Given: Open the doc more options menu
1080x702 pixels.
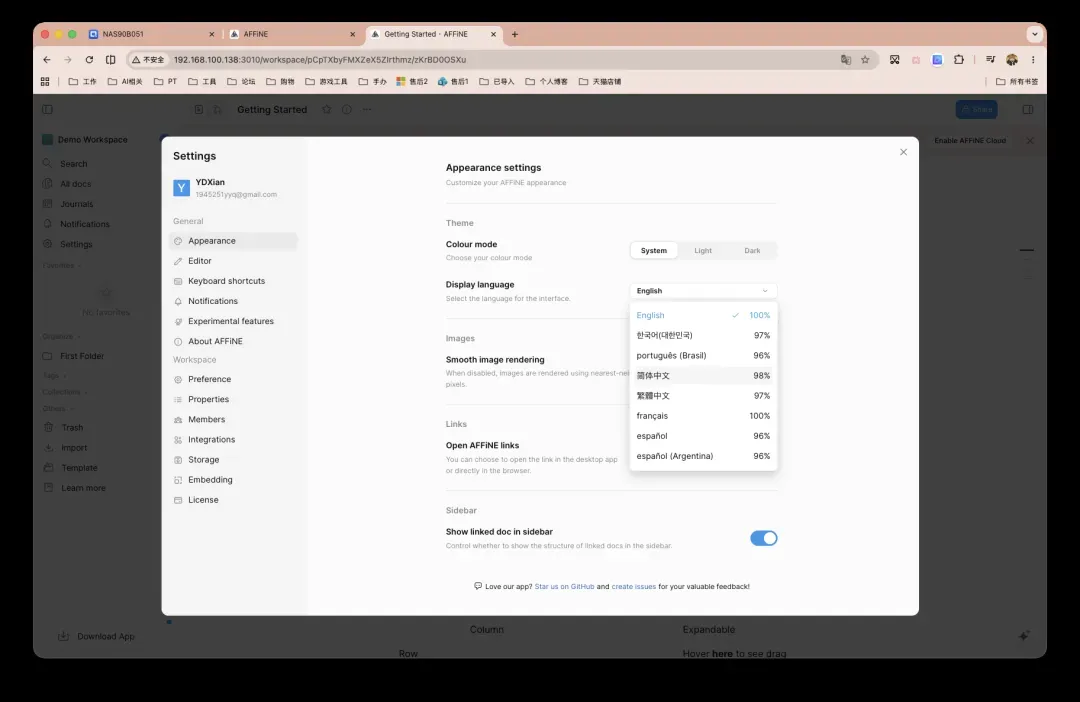Looking at the screenshot, I should click(x=367, y=110).
